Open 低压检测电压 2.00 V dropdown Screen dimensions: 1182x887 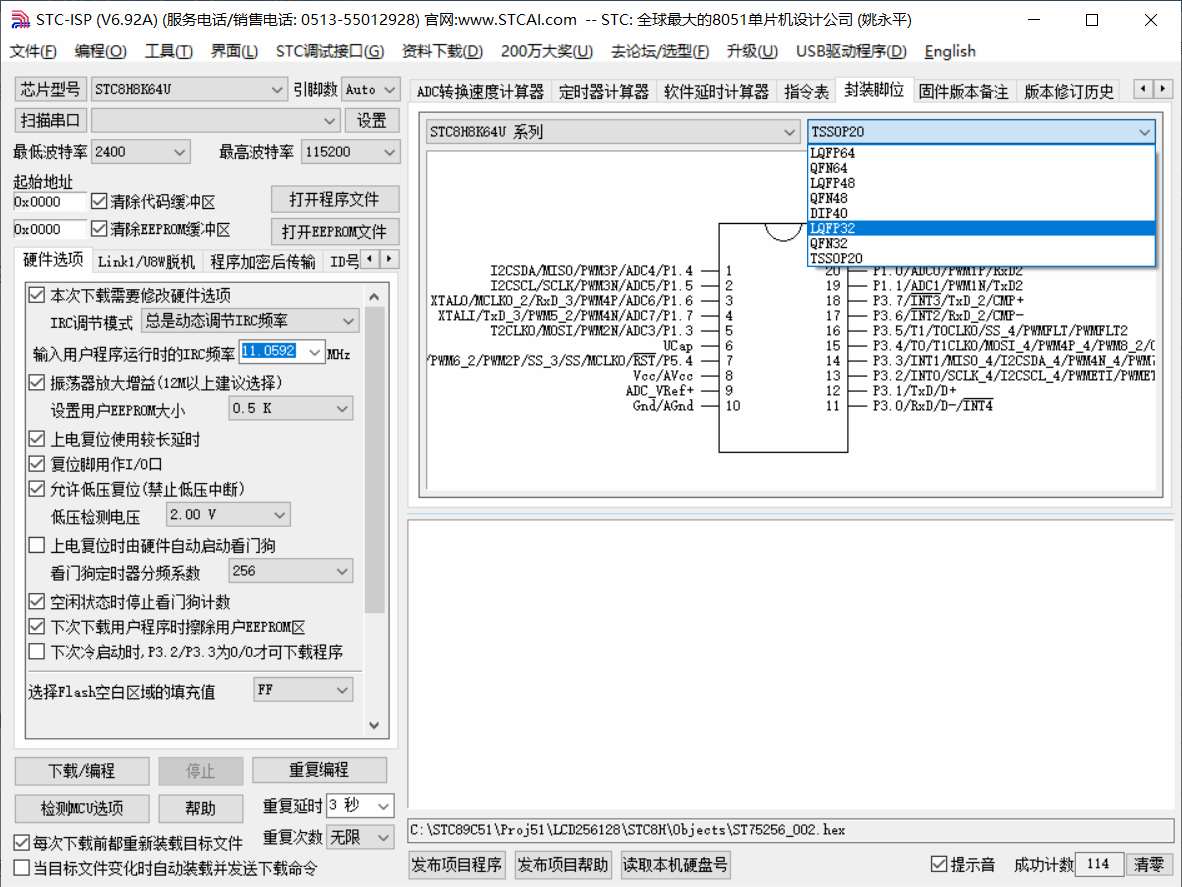(x=228, y=515)
